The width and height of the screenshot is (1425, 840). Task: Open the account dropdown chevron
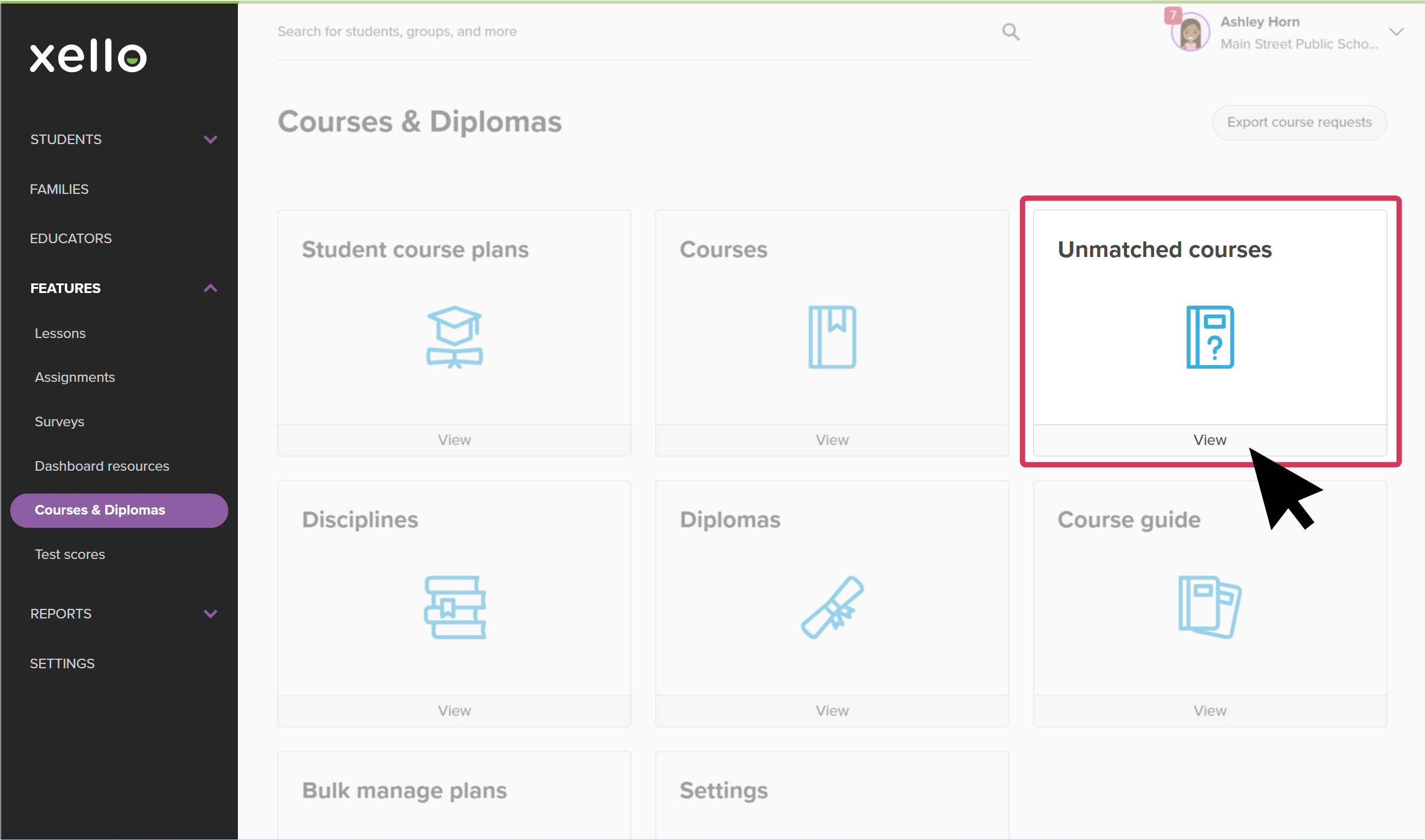1396,32
